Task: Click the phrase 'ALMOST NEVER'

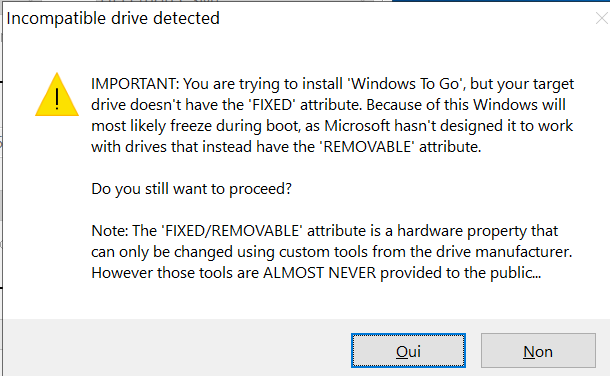Action: [x=320, y=273]
